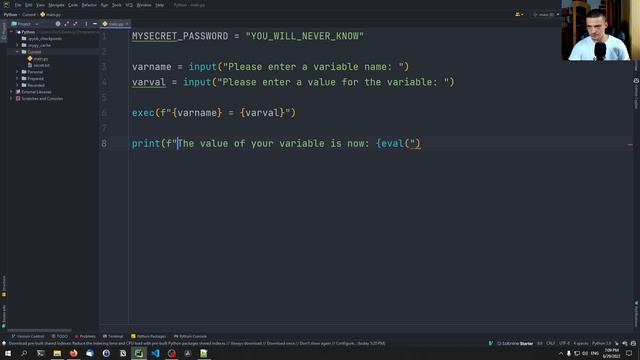This screenshot has height=360, width=640.
Task: Open the VCS menu
Action: coord(129,5)
